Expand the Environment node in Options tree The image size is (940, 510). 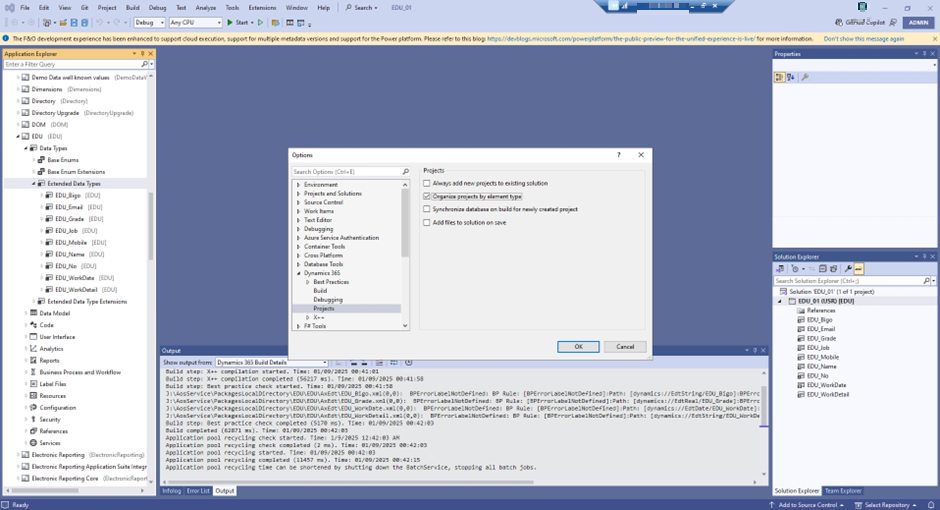pyautogui.click(x=299, y=185)
